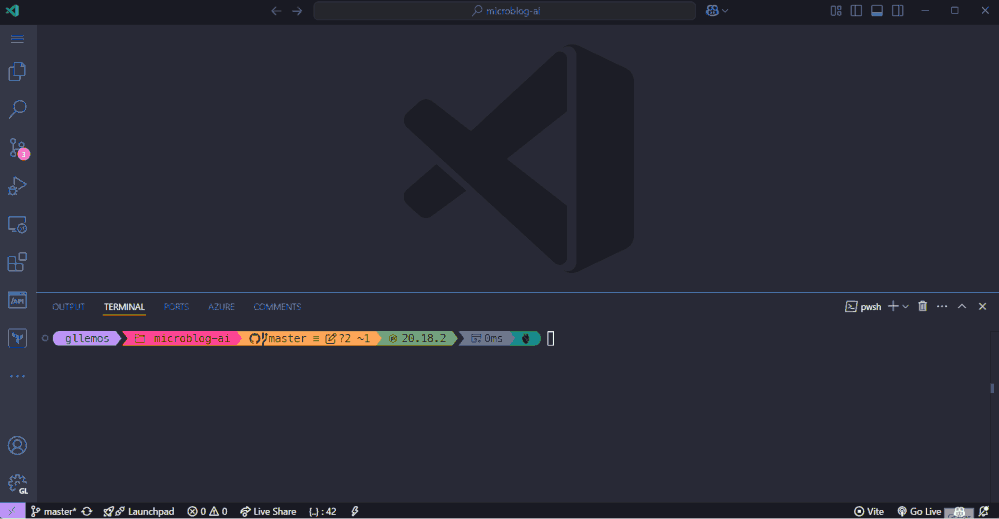
Task: Switch to the PORTS panel tab
Action: click(176, 307)
